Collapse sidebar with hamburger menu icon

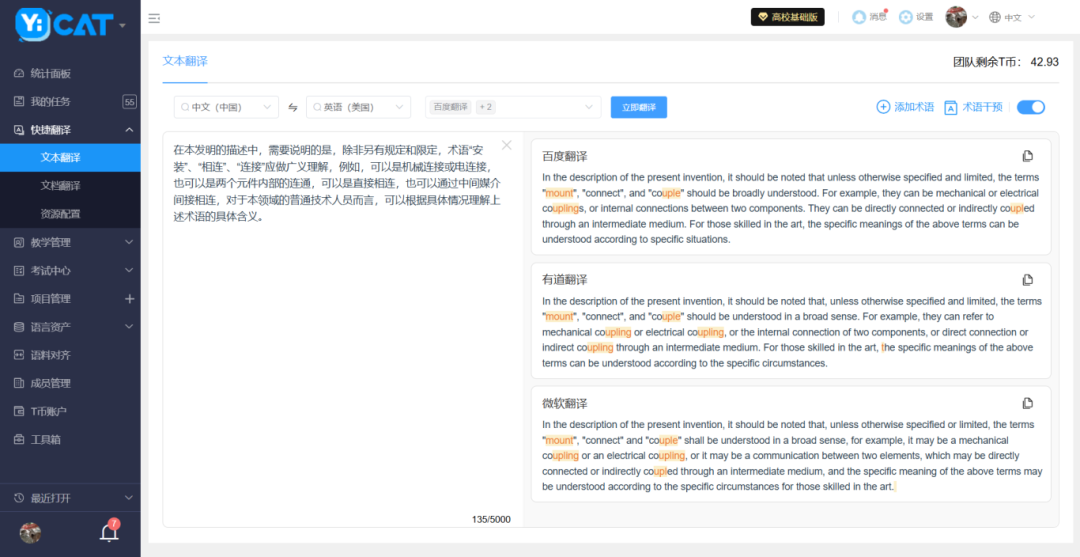pyautogui.click(x=154, y=19)
